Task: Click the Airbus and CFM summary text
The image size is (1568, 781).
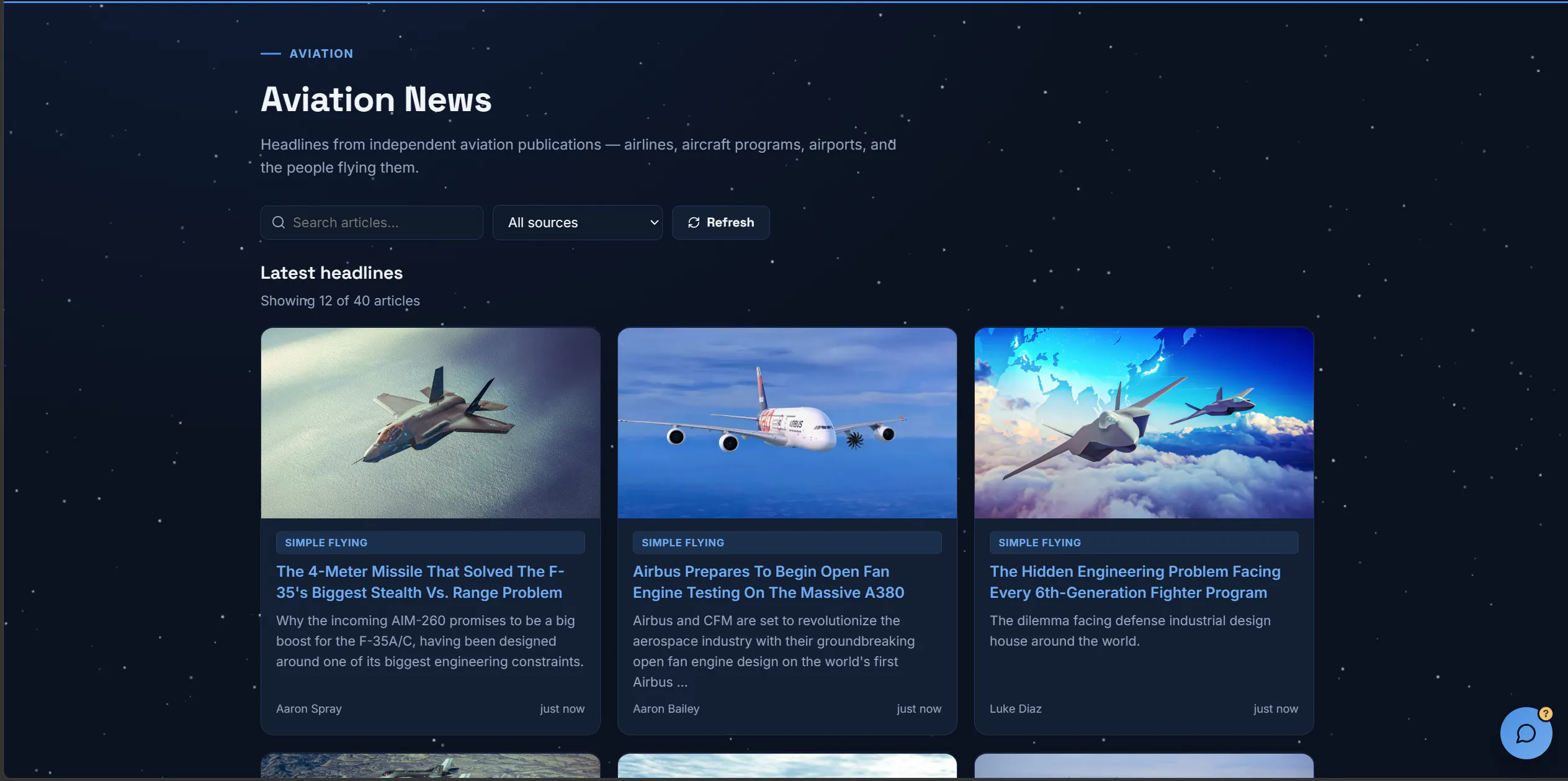Action: point(774,651)
